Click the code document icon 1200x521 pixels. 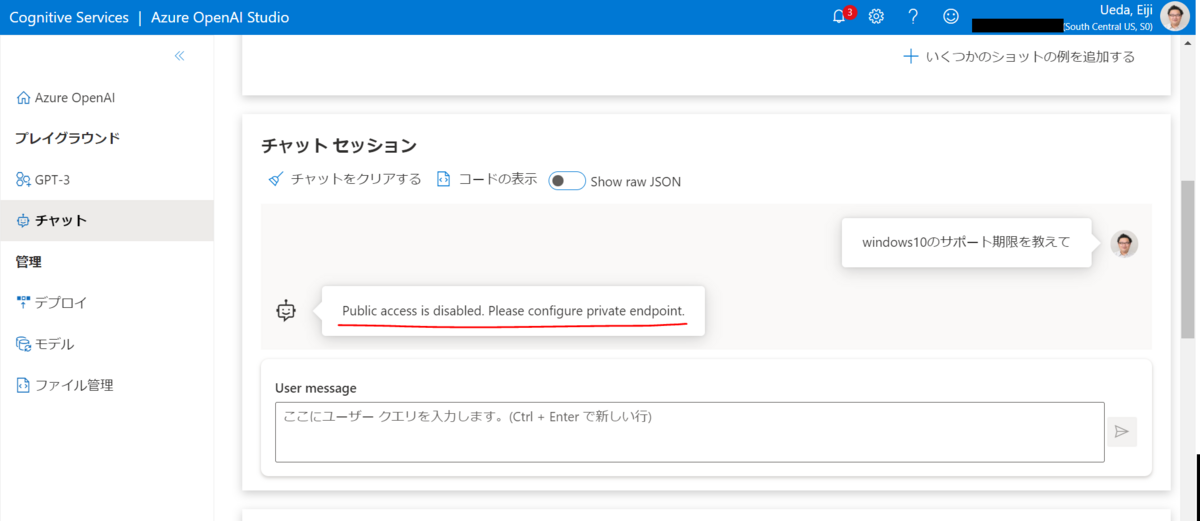coord(443,179)
